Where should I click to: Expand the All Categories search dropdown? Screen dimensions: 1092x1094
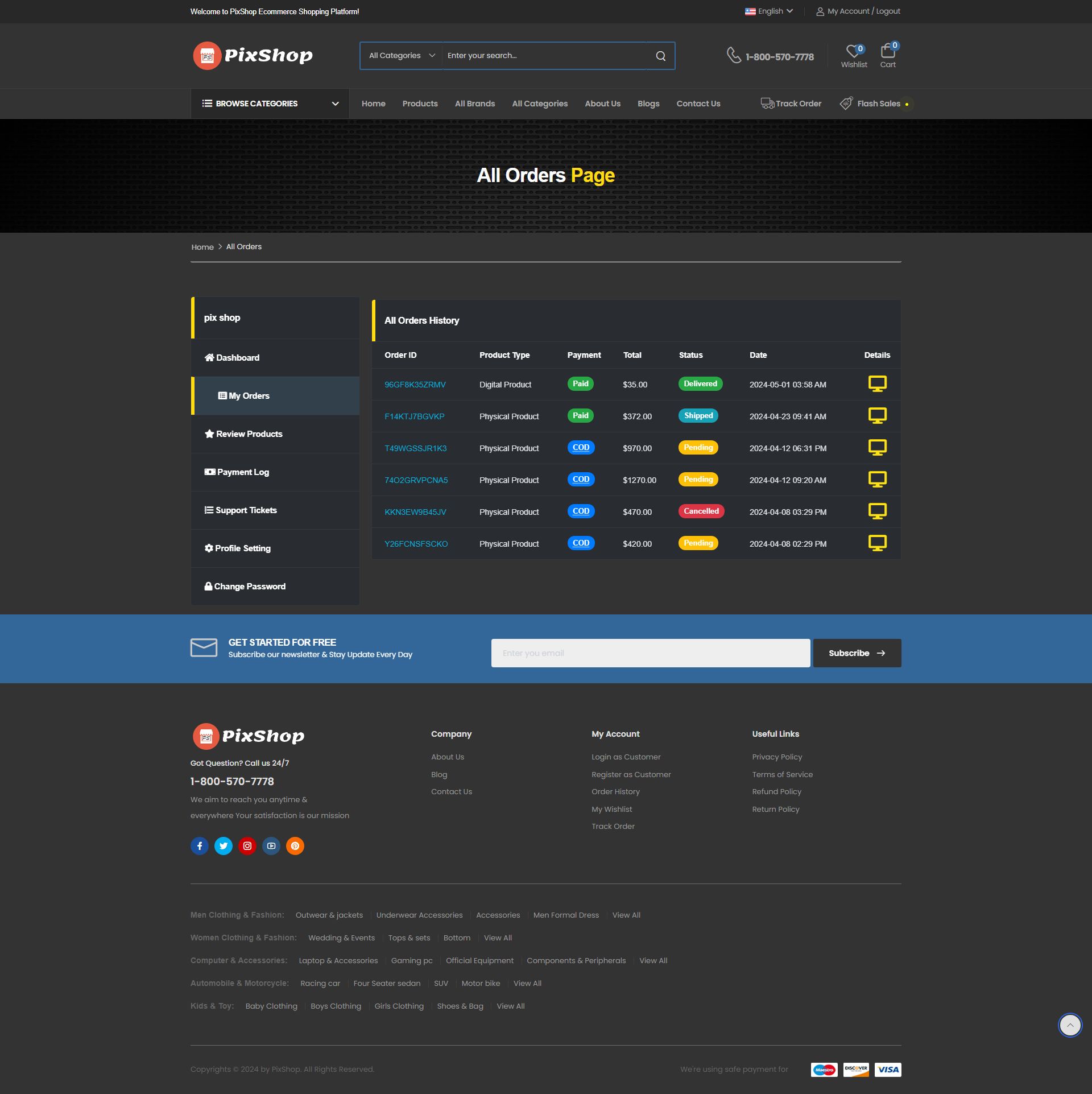point(402,56)
